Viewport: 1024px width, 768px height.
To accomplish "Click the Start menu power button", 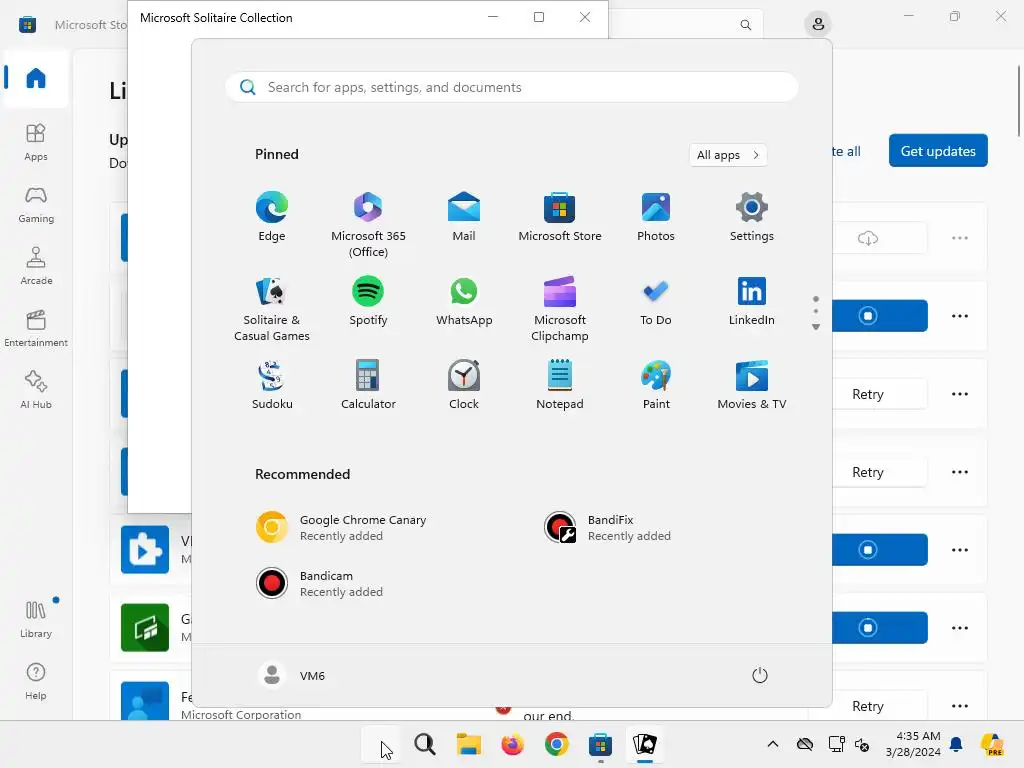I will [x=760, y=675].
